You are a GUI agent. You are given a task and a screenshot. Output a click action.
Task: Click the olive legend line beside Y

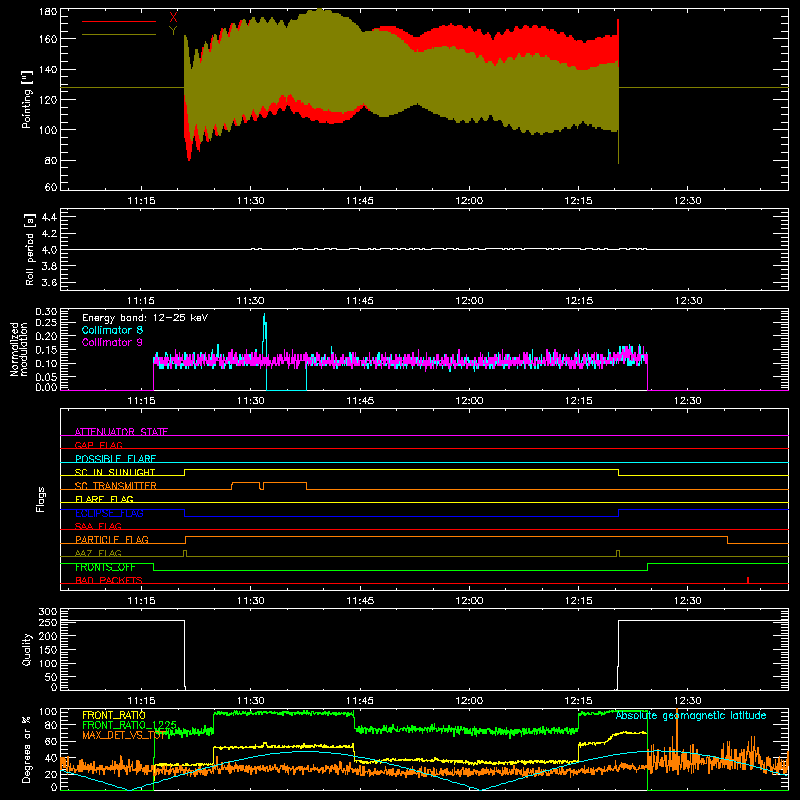118,35
